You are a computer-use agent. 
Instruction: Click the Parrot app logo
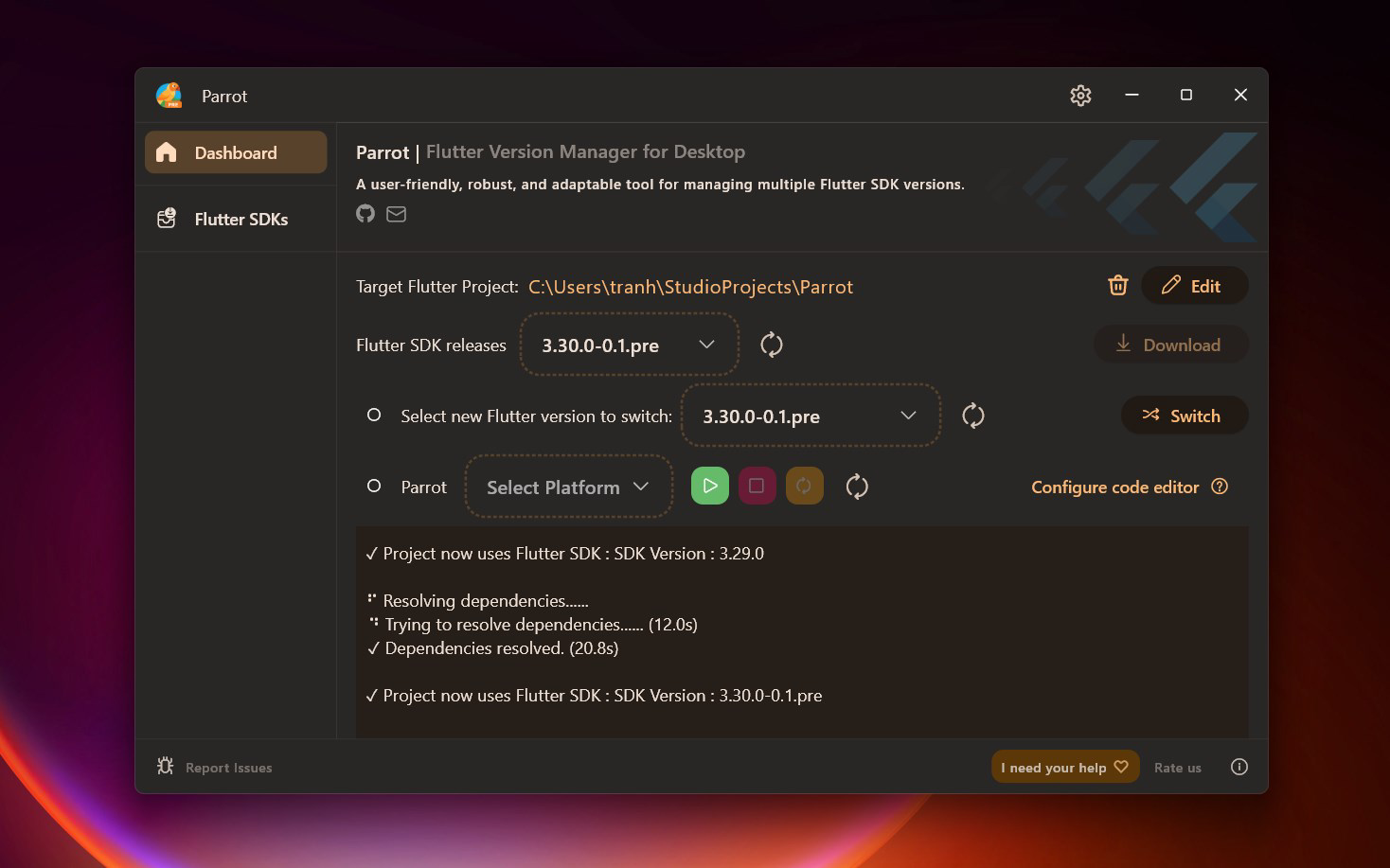click(169, 96)
